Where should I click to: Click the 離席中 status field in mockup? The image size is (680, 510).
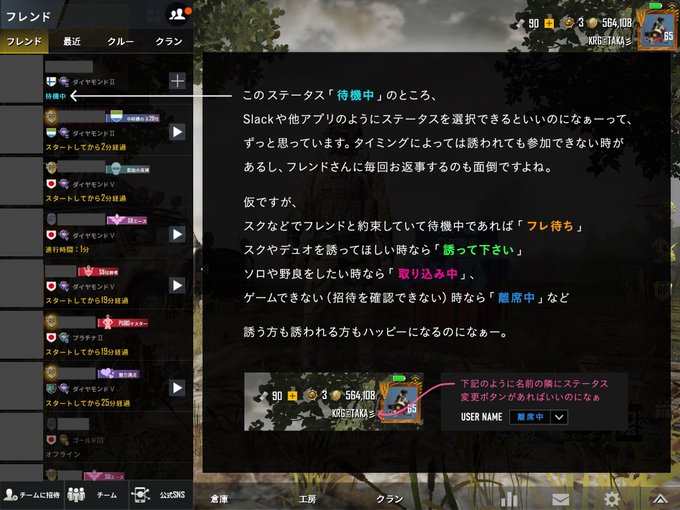click(x=530, y=417)
